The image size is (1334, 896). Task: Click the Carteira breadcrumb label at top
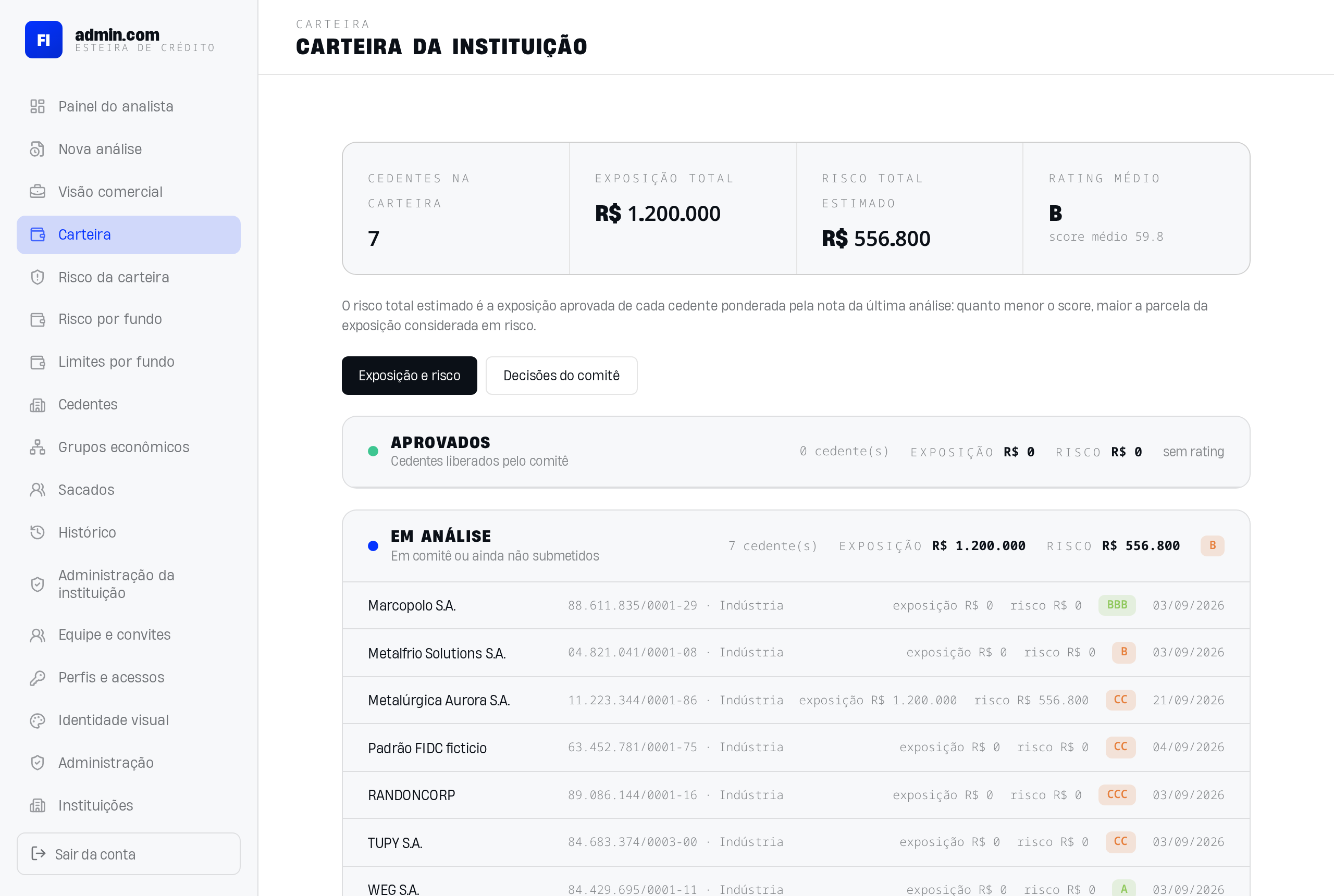point(332,24)
